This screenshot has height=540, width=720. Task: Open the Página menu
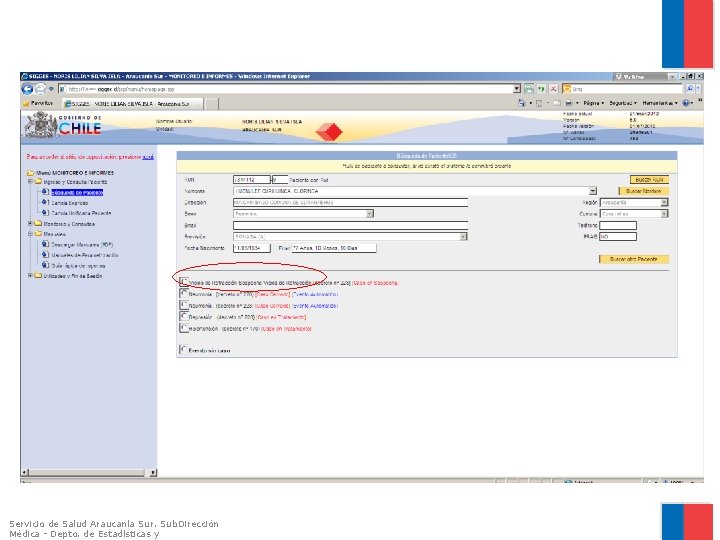[593, 103]
